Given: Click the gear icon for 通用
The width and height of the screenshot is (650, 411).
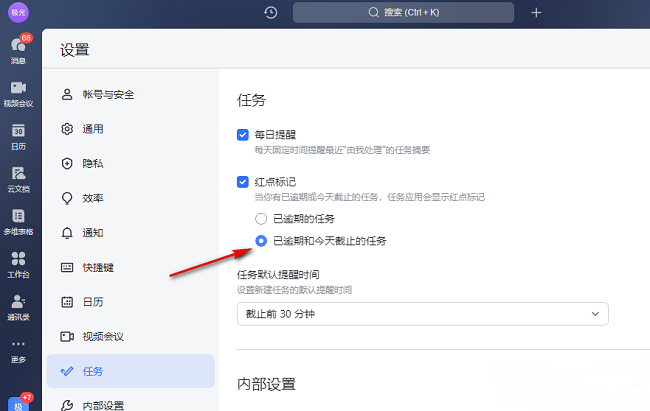Looking at the screenshot, I should 67,129.
